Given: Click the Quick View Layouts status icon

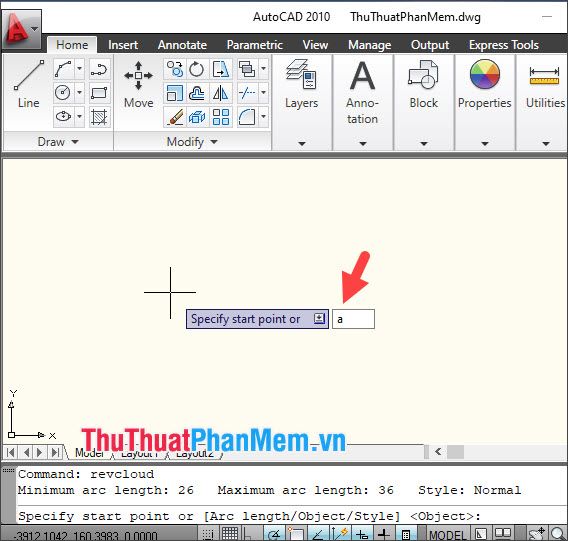Looking at the screenshot, I should [x=481, y=534].
